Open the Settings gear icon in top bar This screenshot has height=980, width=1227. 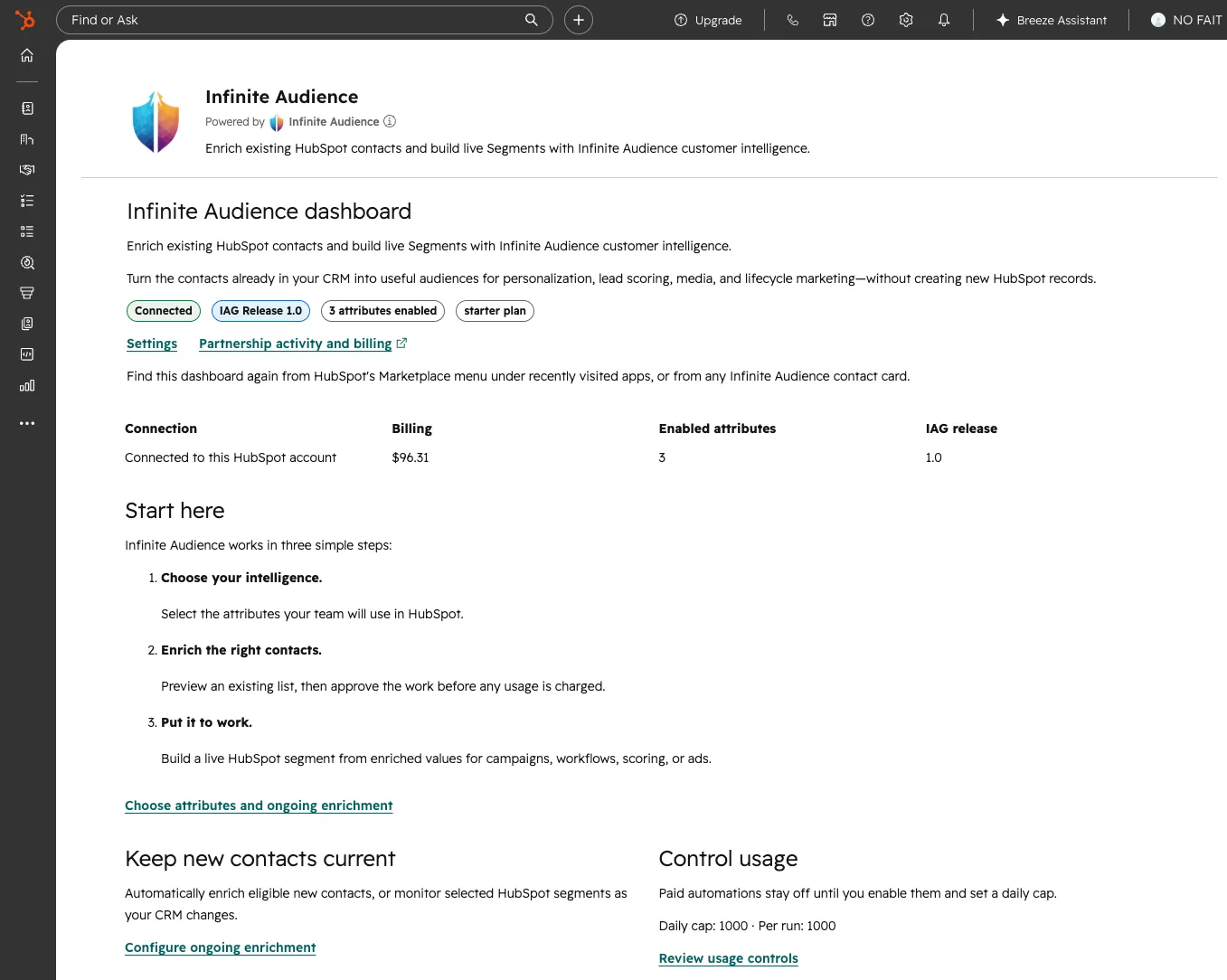click(906, 20)
